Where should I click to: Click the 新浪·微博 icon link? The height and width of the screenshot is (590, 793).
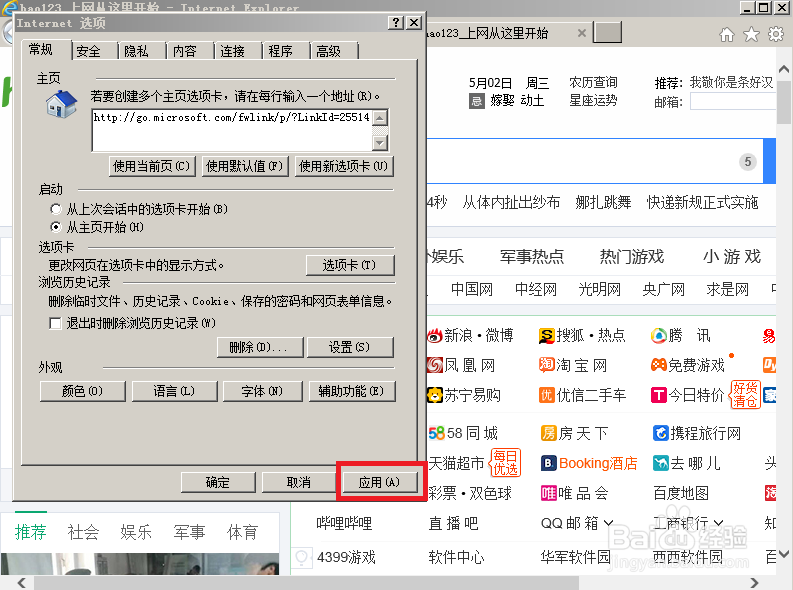(435, 336)
